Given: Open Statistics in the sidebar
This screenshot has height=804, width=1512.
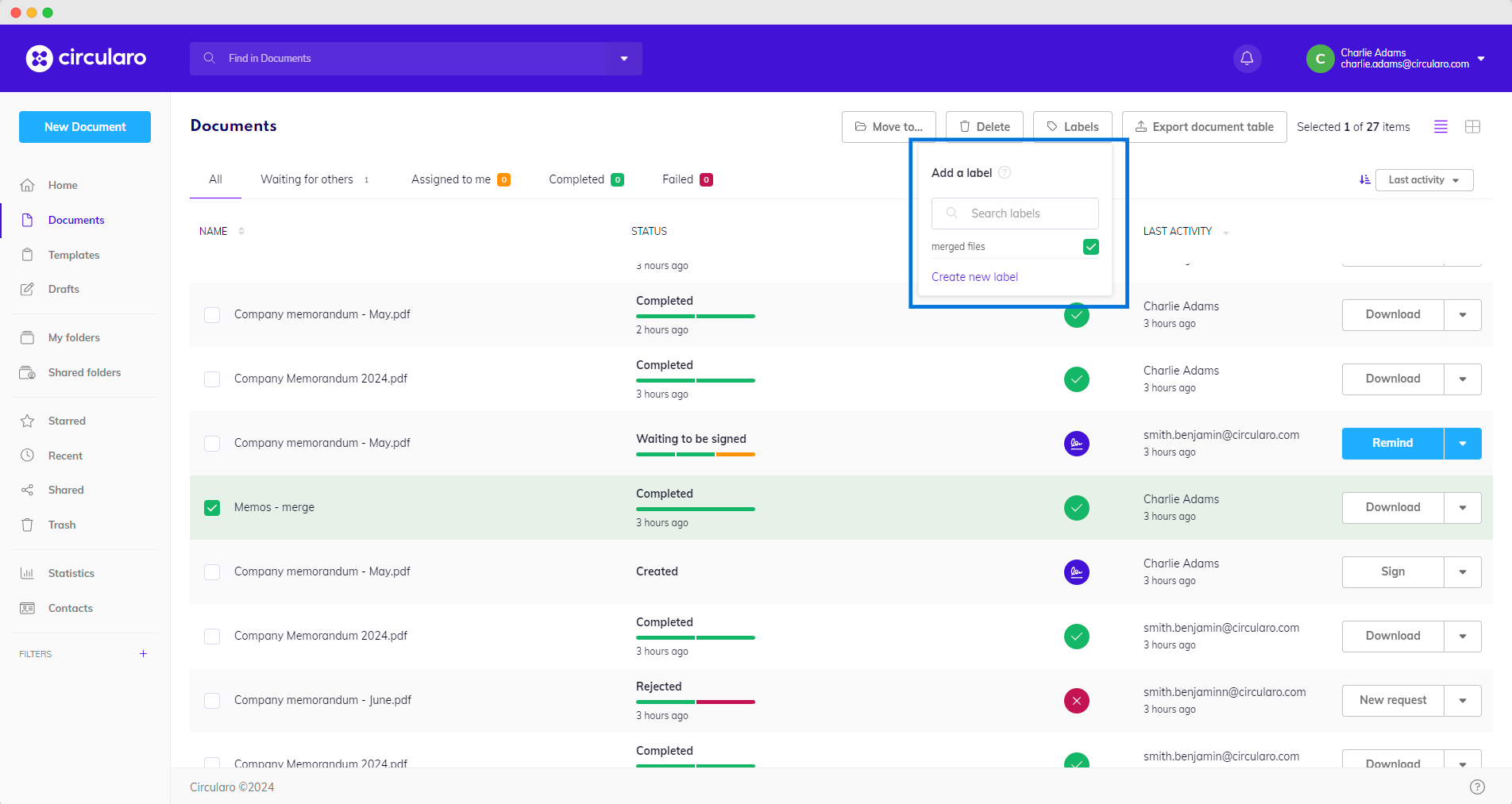Looking at the screenshot, I should (x=71, y=573).
